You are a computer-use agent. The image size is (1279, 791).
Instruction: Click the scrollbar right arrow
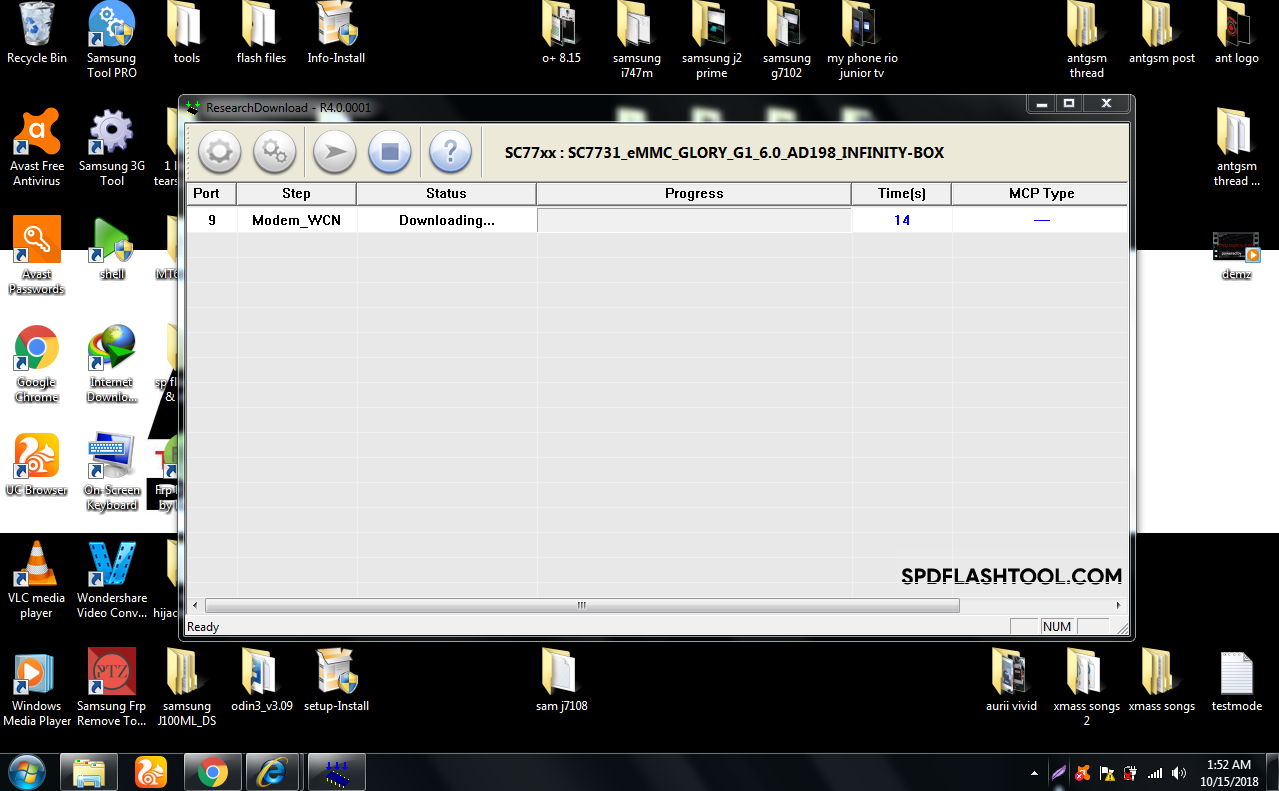click(1119, 606)
